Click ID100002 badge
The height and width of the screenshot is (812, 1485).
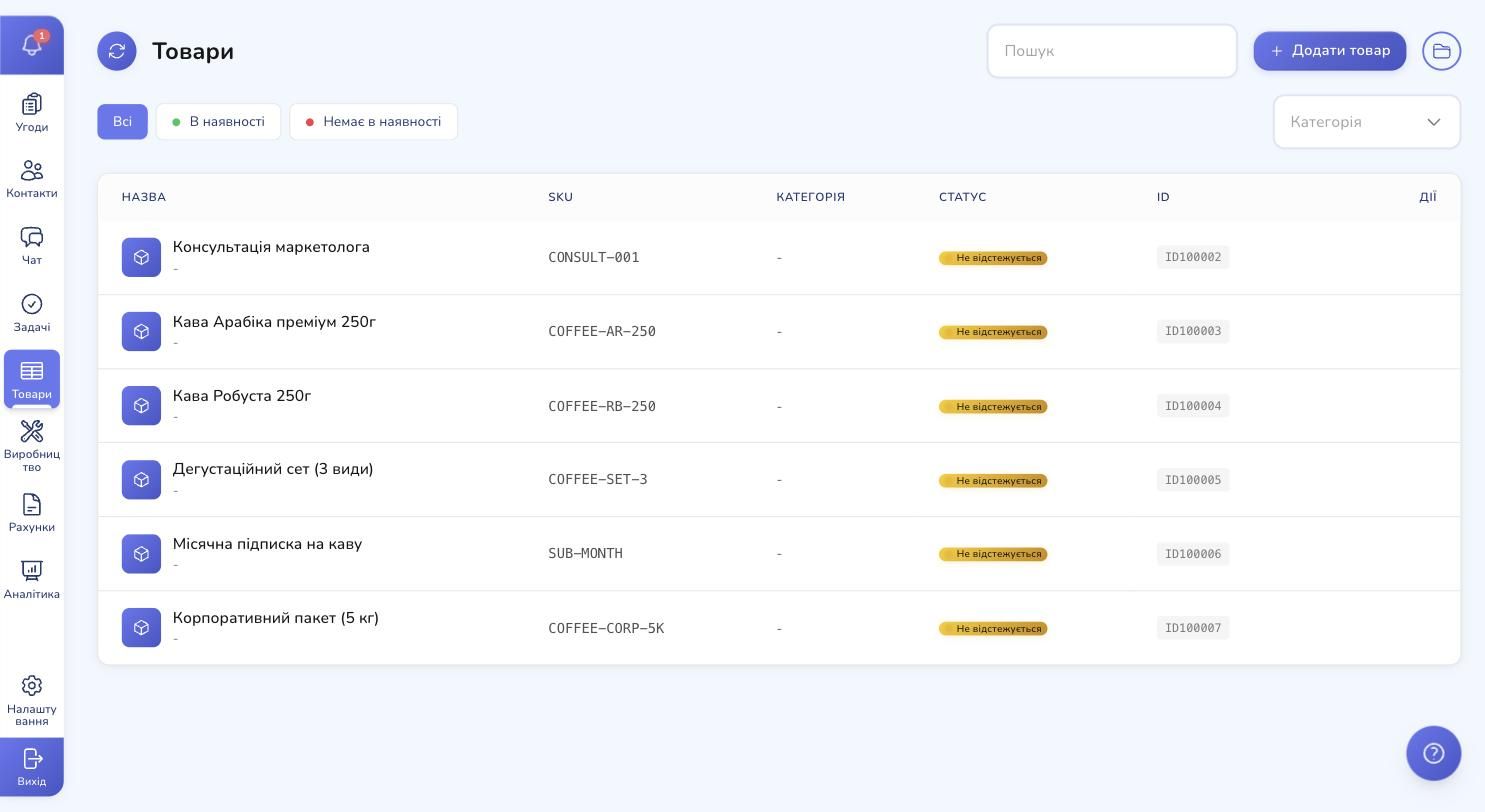pos(1193,257)
